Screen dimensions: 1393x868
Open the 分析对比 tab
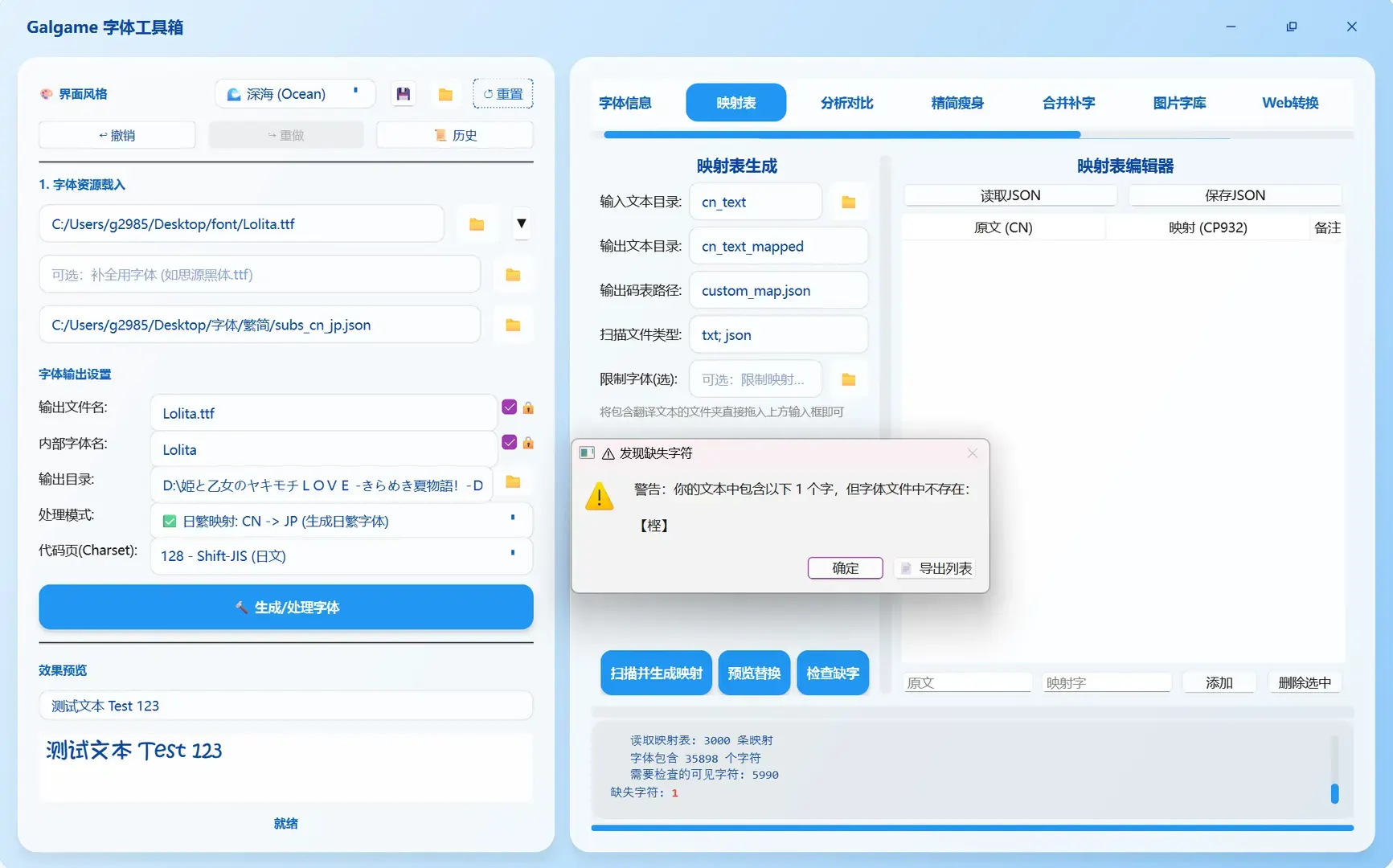click(847, 103)
